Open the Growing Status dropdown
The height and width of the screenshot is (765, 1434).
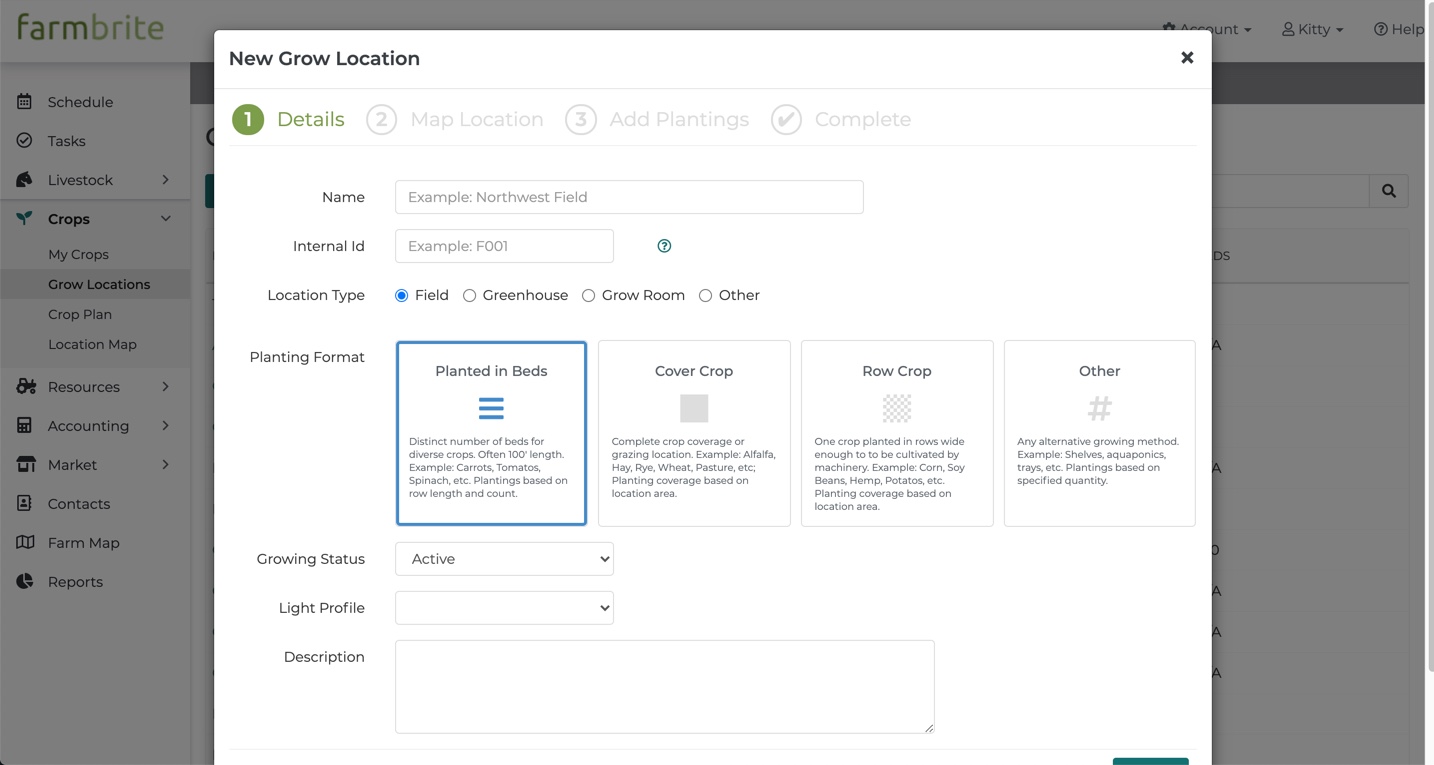[504, 559]
